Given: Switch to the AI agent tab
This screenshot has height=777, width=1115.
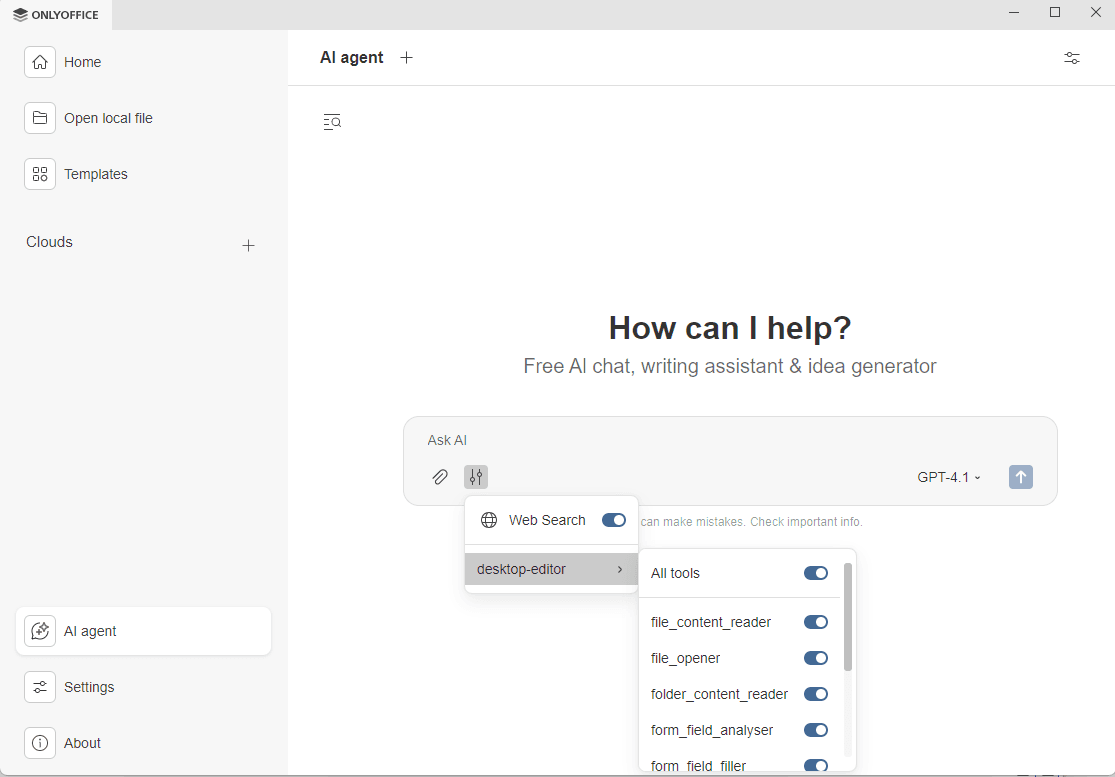Looking at the screenshot, I should 352,57.
